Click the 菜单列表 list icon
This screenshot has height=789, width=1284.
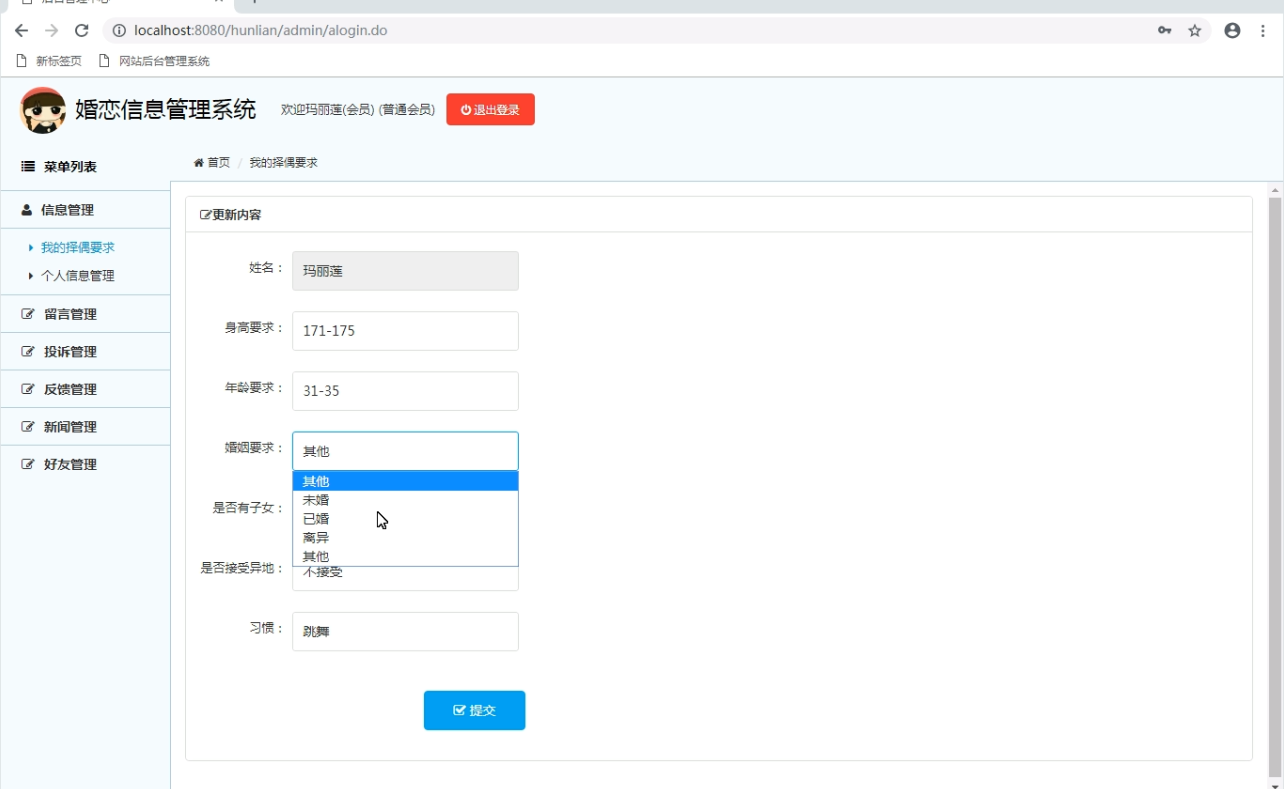click(x=28, y=167)
